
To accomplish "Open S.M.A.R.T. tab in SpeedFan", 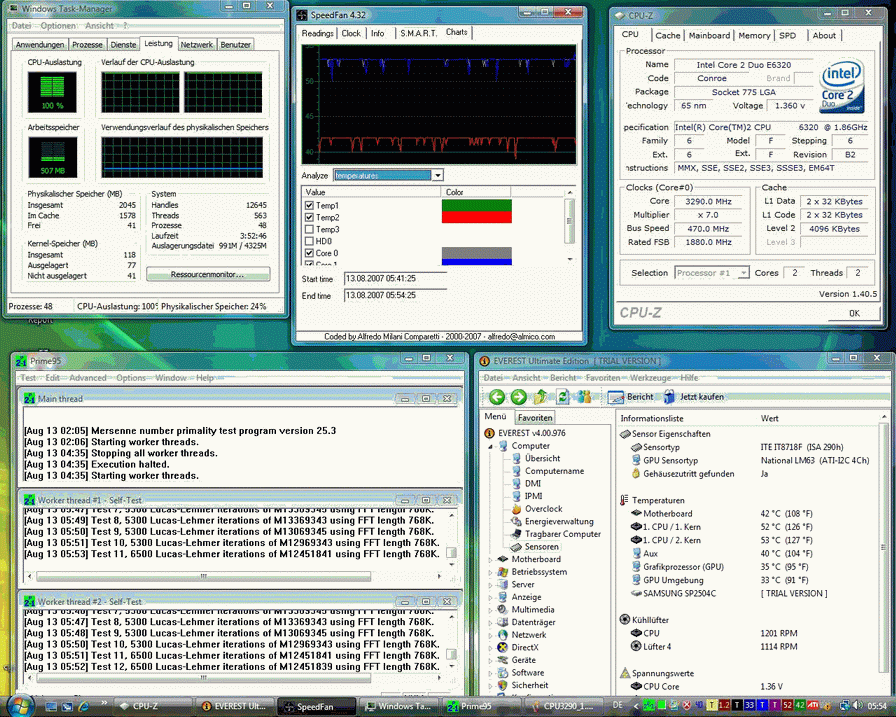I will coord(418,33).
